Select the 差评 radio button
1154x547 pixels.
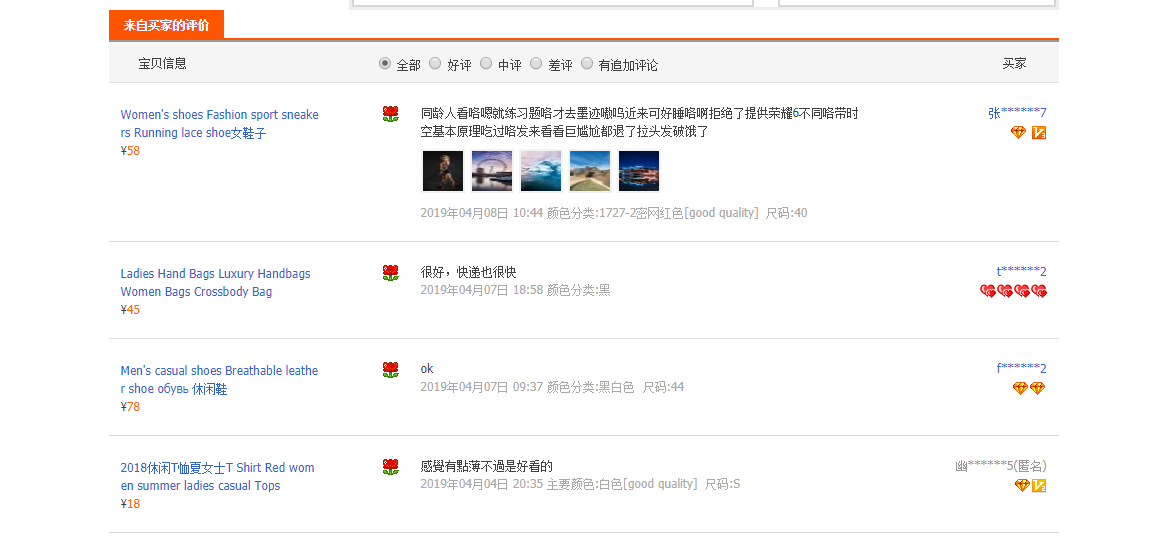[x=536, y=63]
